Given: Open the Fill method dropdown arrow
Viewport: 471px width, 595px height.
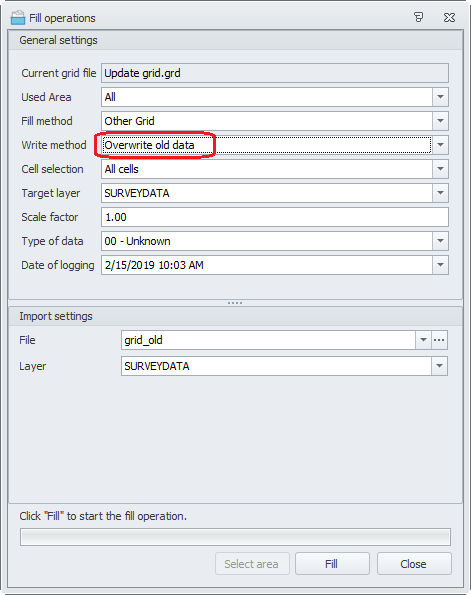Looking at the screenshot, I should click(440, 121).
